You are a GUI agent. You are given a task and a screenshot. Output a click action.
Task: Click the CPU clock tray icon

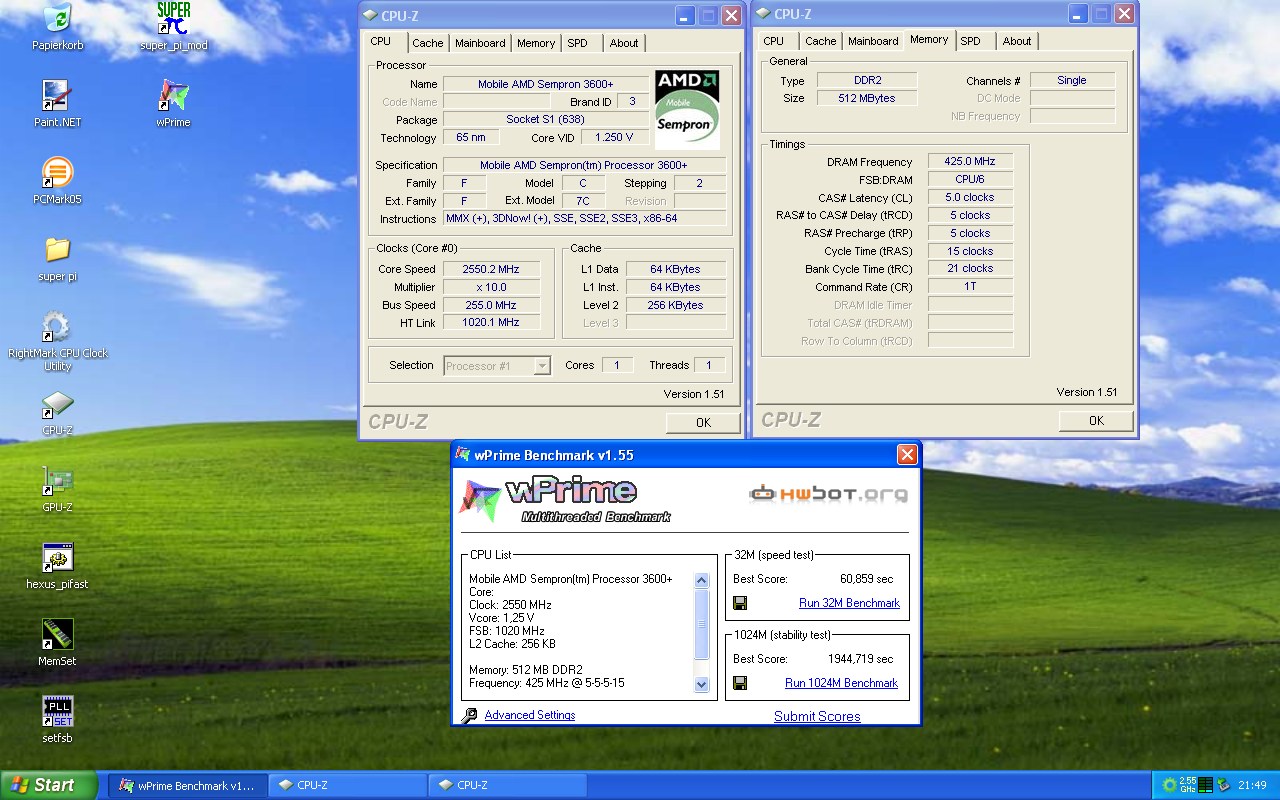click(x=1187, y=785)
